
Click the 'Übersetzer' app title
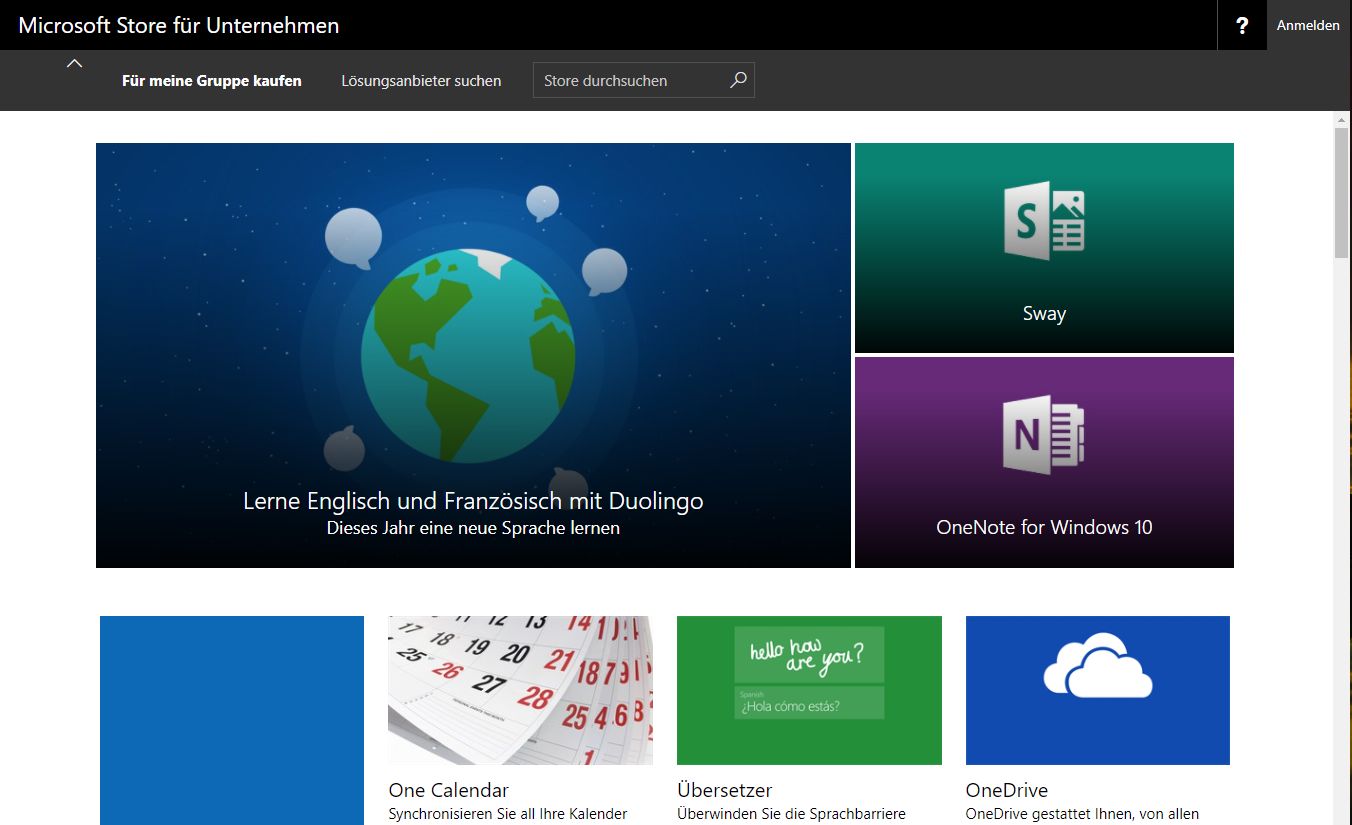(725, 790)
